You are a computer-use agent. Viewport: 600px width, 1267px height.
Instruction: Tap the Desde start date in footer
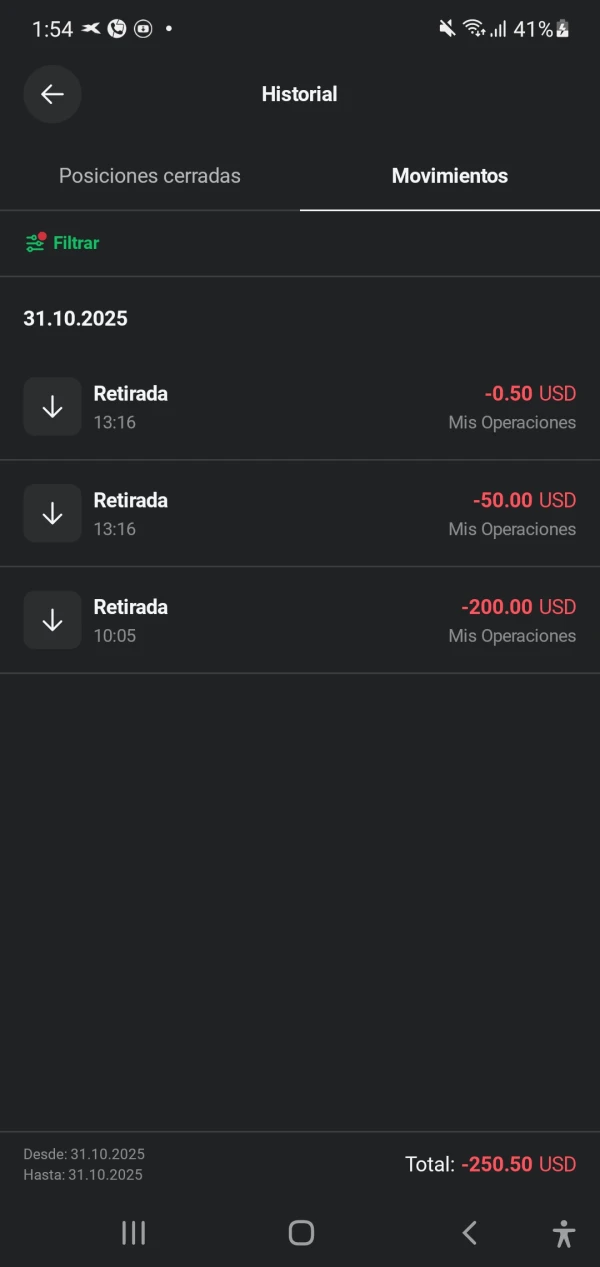[x=84, y=1155]
